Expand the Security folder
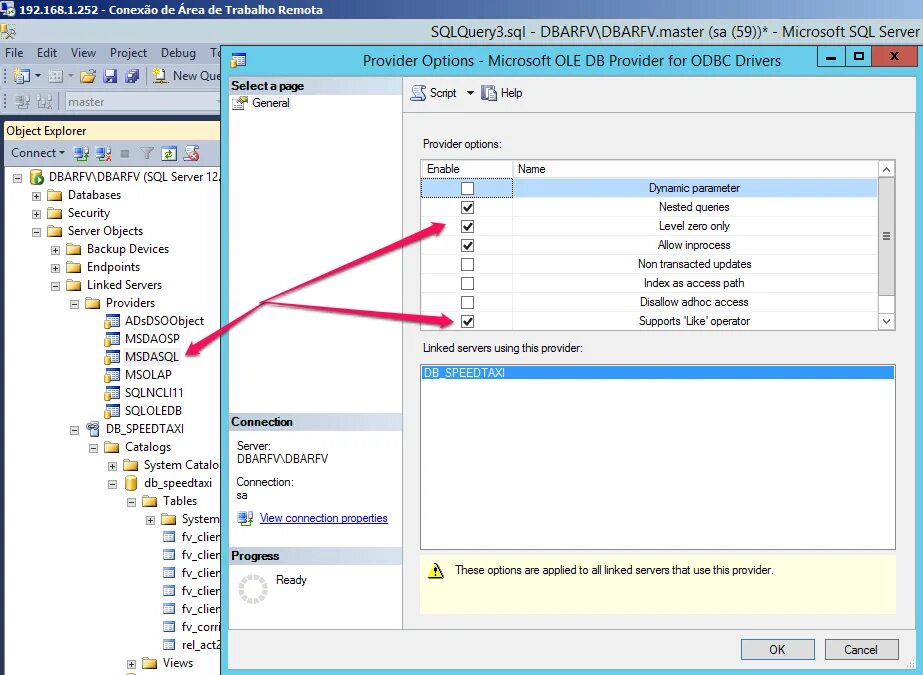This screenshot has height=675, width=923. point(36,214)
